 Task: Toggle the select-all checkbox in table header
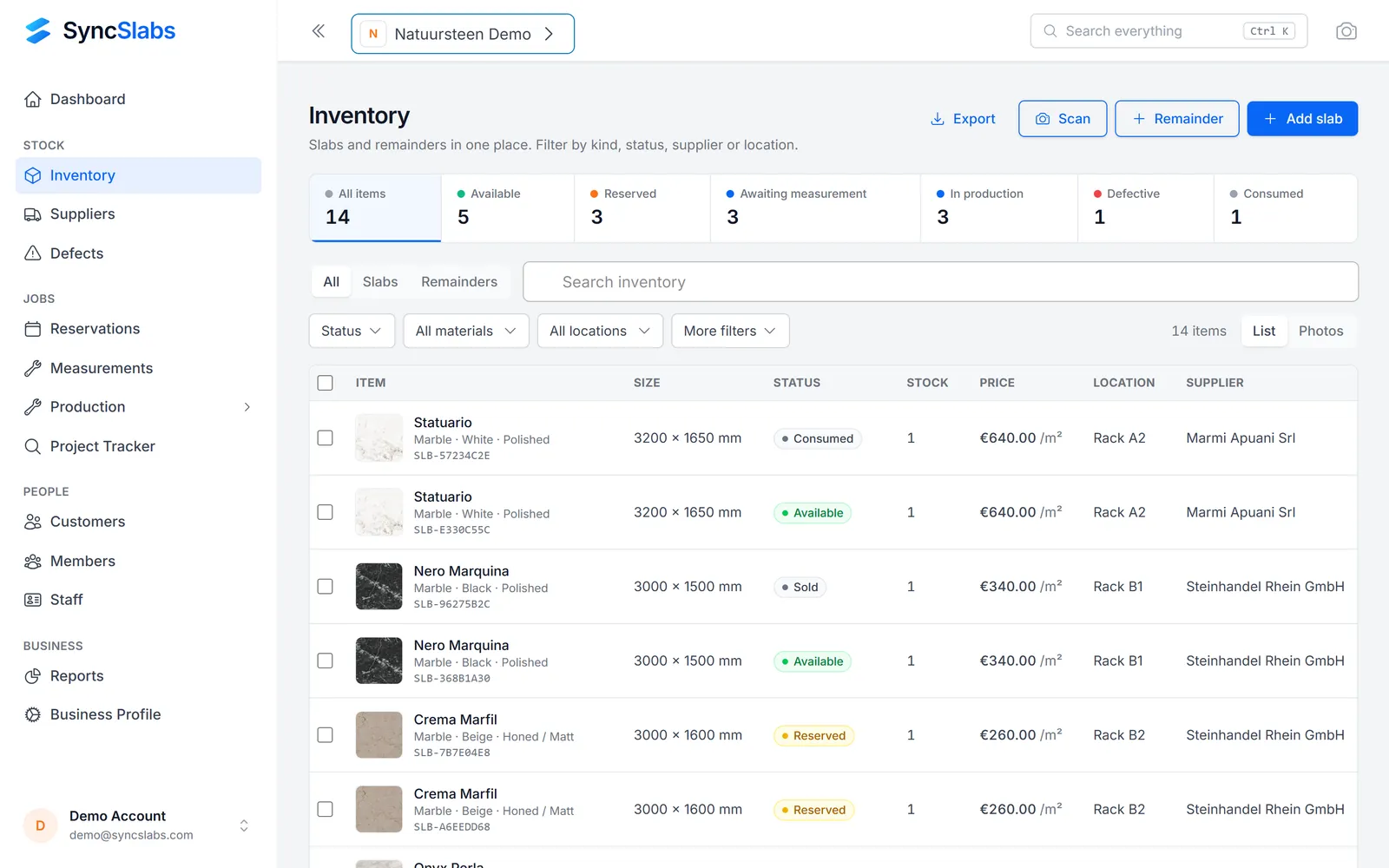(326, 383)
